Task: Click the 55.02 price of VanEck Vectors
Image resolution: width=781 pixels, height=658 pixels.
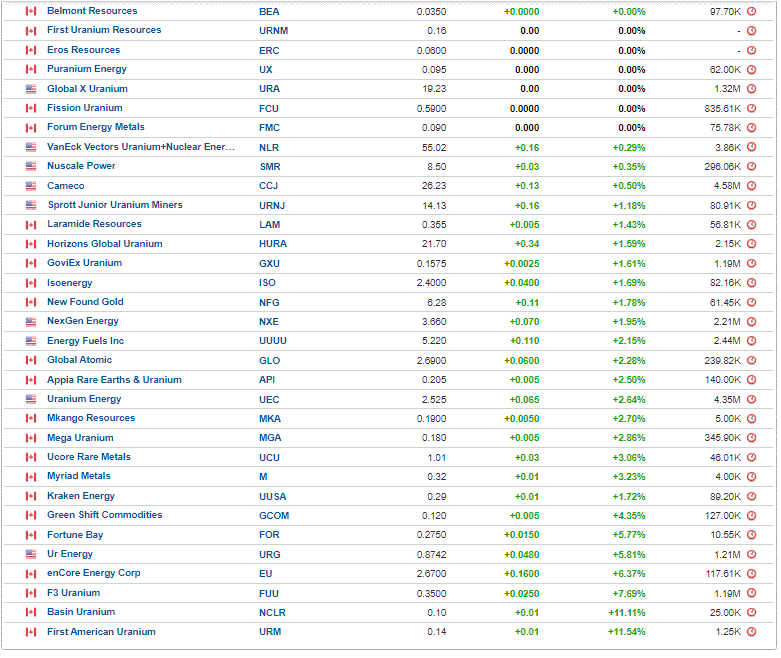Action: 436,148
